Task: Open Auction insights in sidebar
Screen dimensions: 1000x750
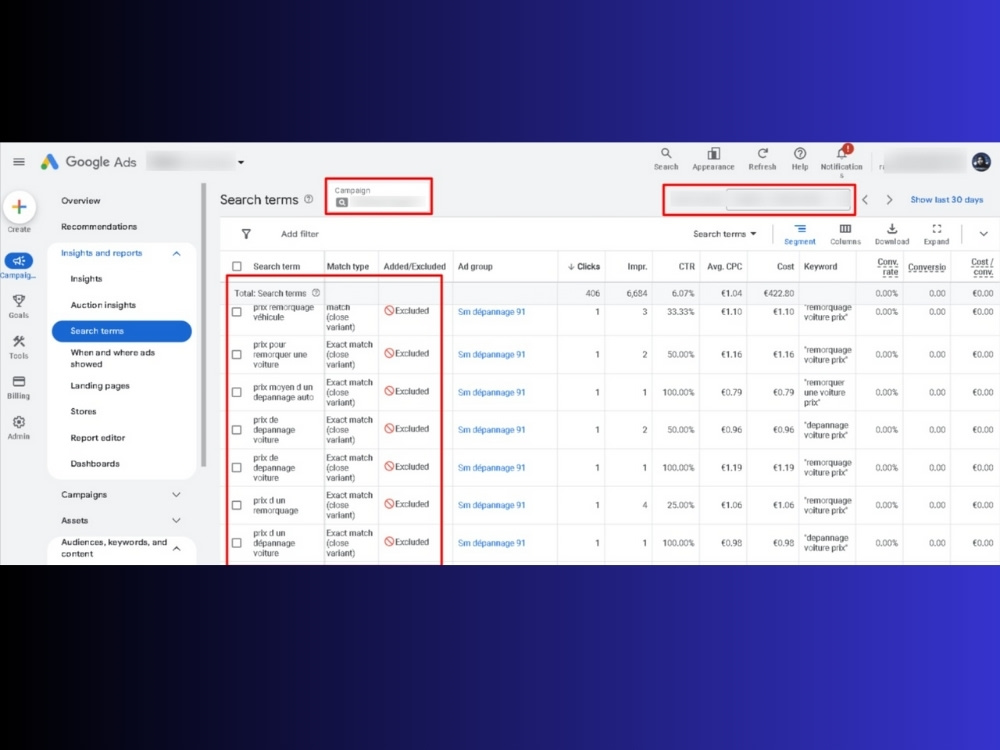Action: click(103, 305)
